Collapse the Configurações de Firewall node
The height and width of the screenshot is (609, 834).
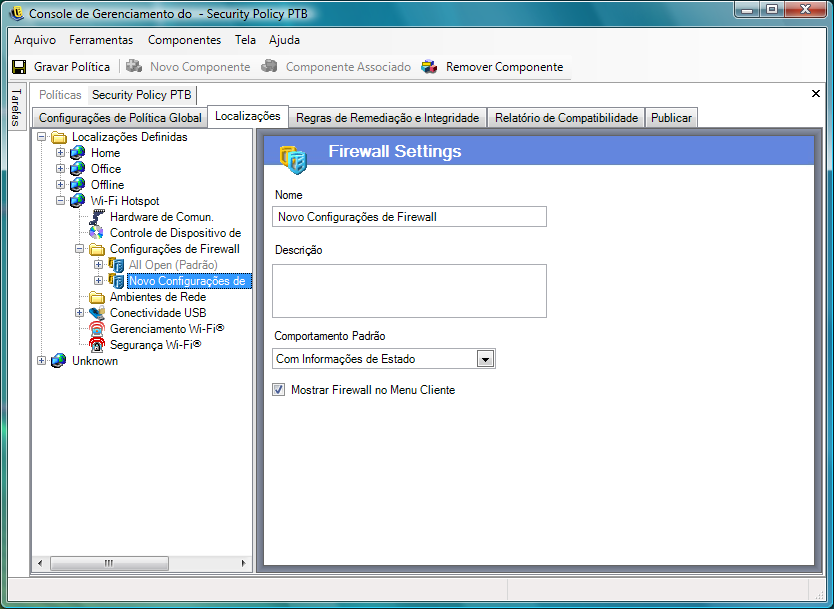[x=80, y=249]
